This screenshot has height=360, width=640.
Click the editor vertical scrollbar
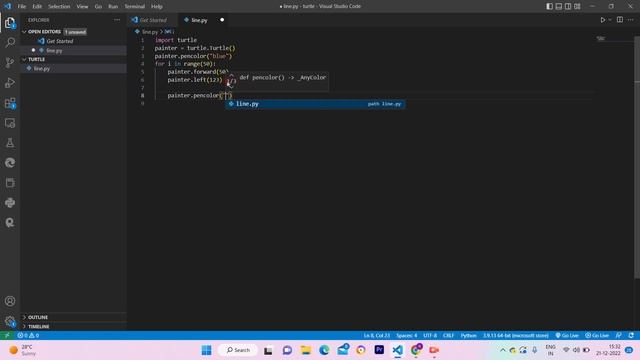[x=637, y=157]
